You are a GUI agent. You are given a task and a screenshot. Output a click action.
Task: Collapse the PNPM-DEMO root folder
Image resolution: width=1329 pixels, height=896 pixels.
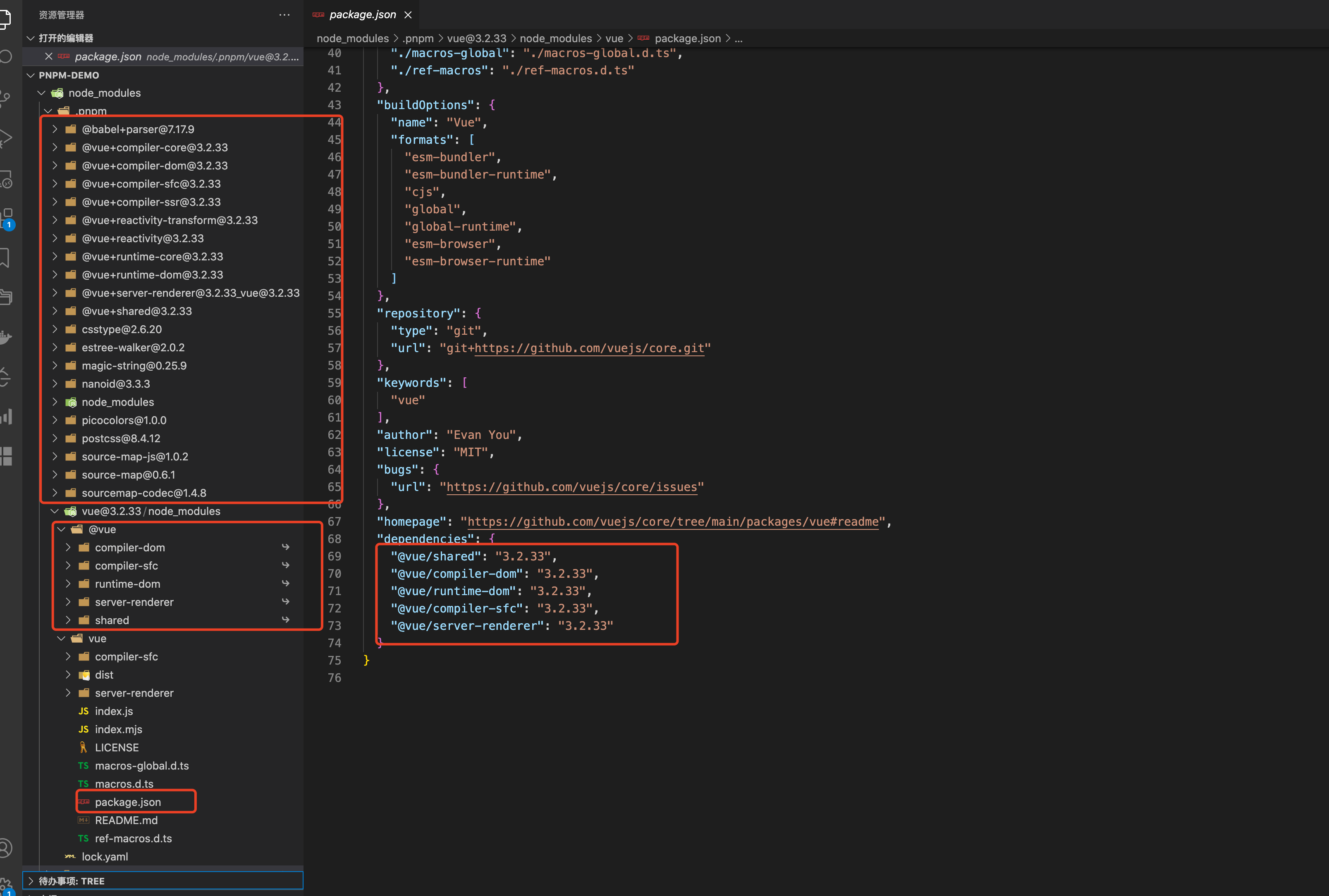click(31, 75)
